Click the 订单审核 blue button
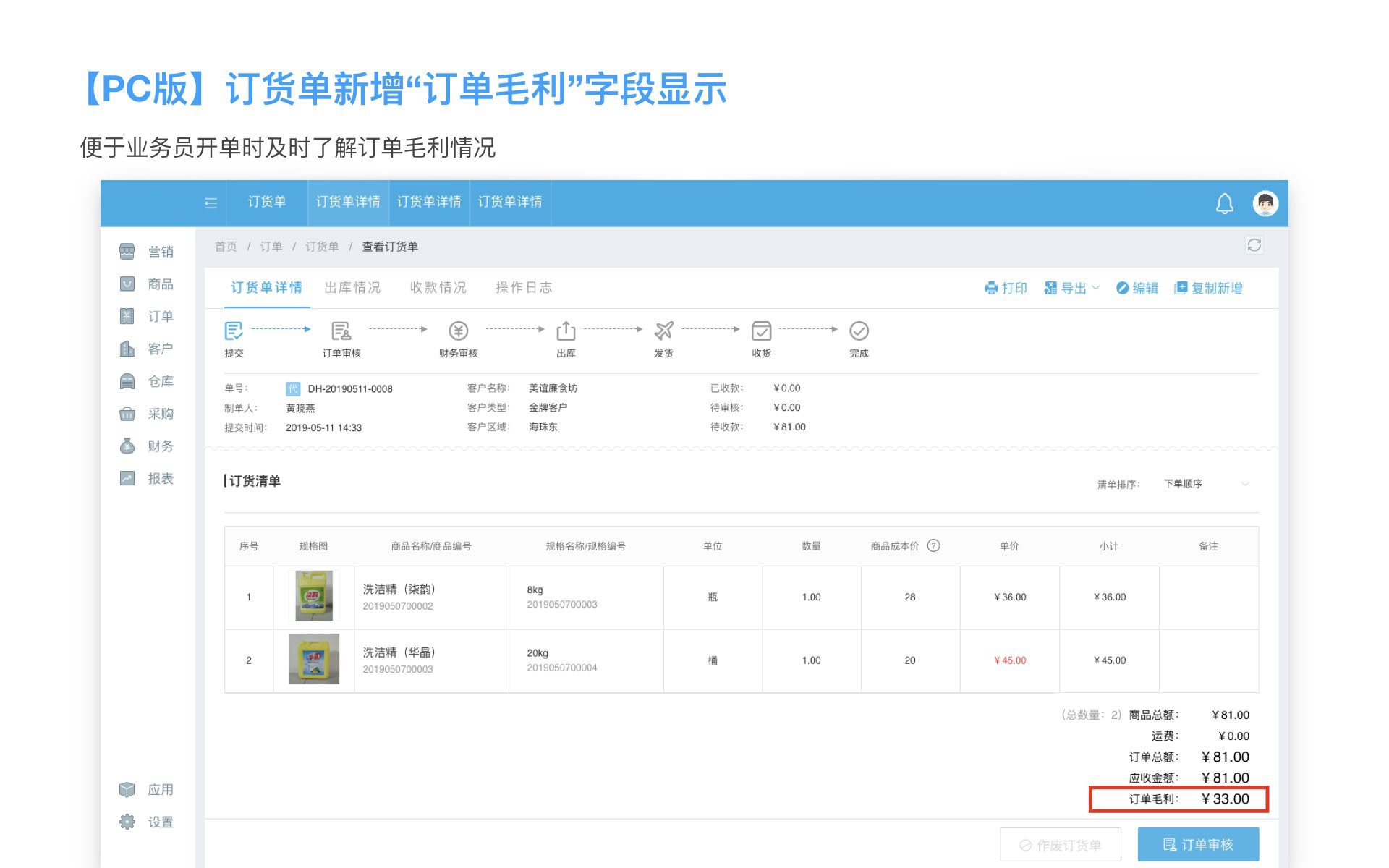Image resolution: width=1389 pixels, height=868 pixels. click(1198, 844)
